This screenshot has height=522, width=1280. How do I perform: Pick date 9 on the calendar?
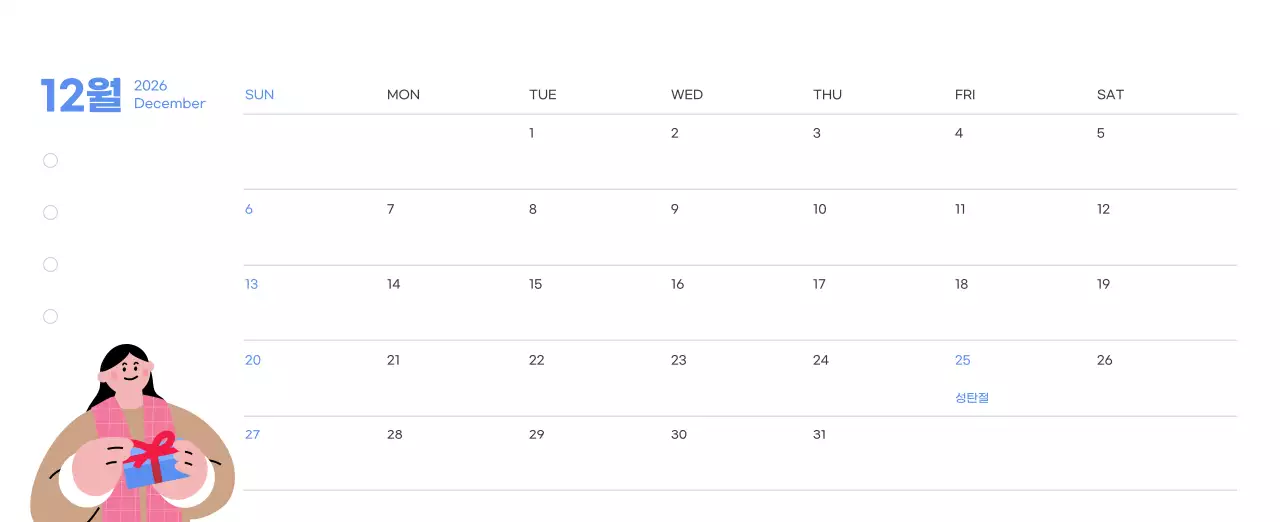pyautogui.click(x=675, y=209)
